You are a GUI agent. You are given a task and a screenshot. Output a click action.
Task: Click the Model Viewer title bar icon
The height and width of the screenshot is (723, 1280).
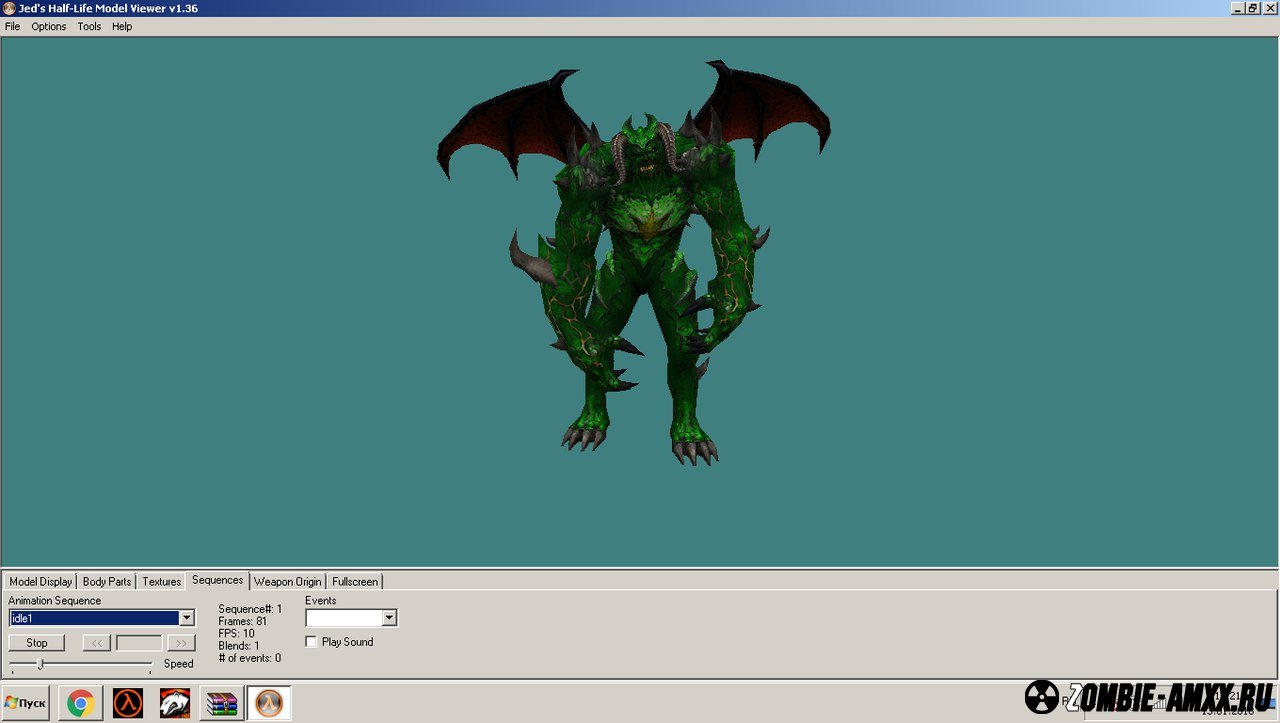click(x=9, y=8)
